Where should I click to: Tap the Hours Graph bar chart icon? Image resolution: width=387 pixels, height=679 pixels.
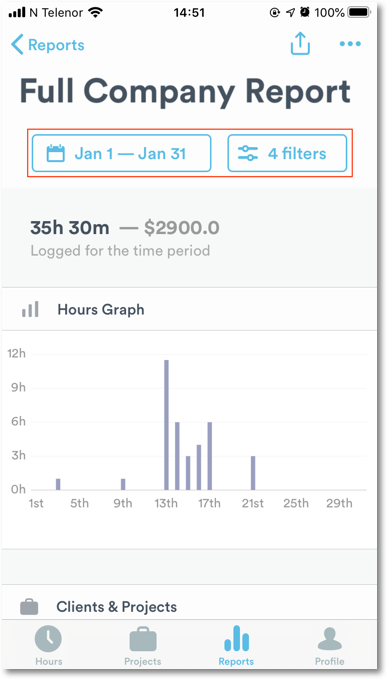point(30,309)
